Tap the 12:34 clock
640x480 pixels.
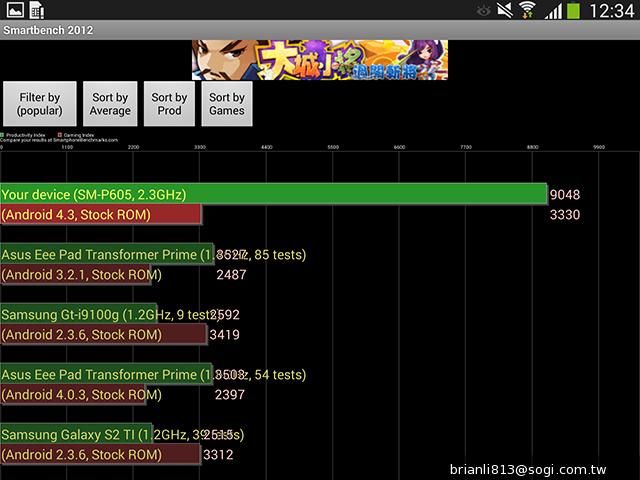[x=613, y=11]
